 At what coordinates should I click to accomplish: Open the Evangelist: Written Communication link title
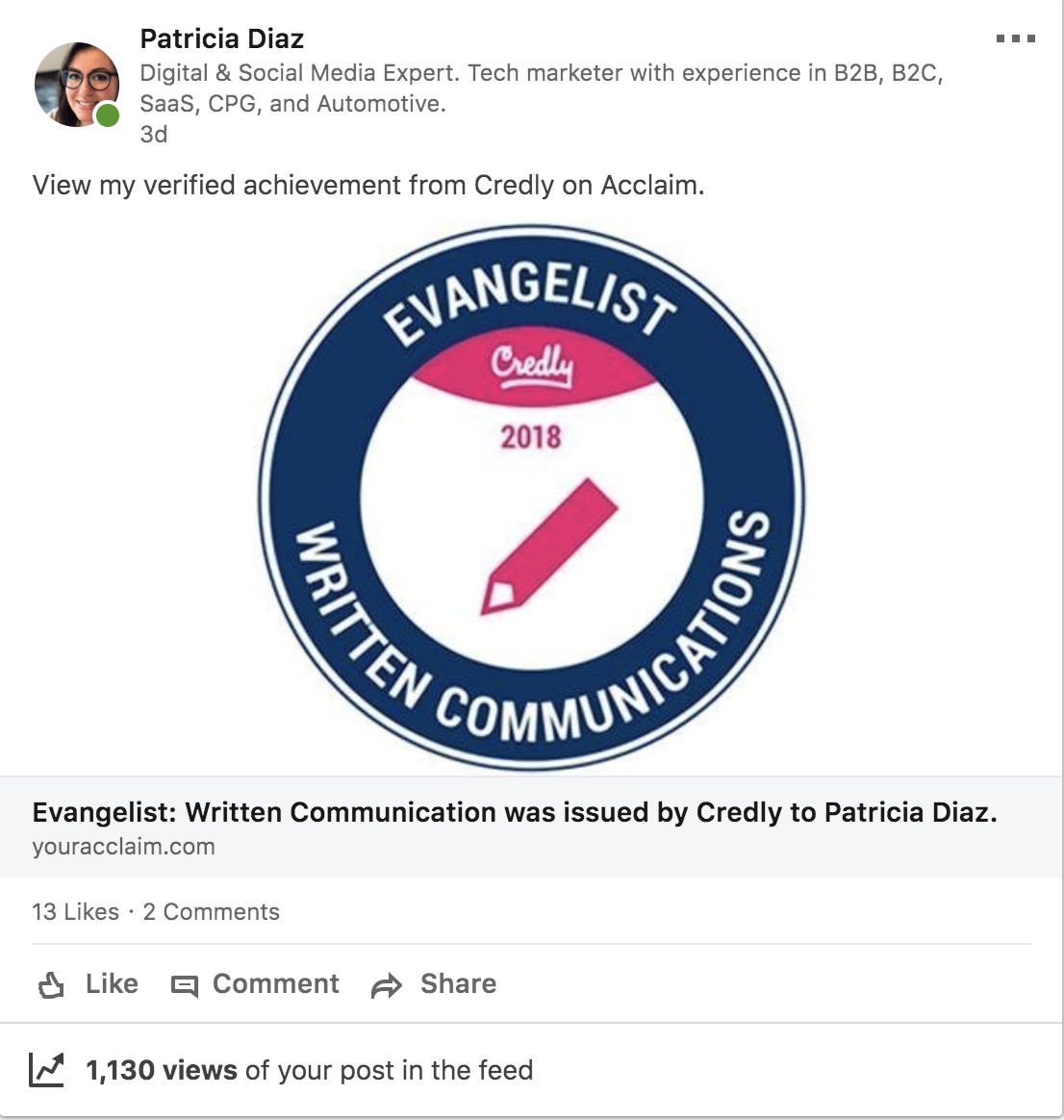pos(514,812)
